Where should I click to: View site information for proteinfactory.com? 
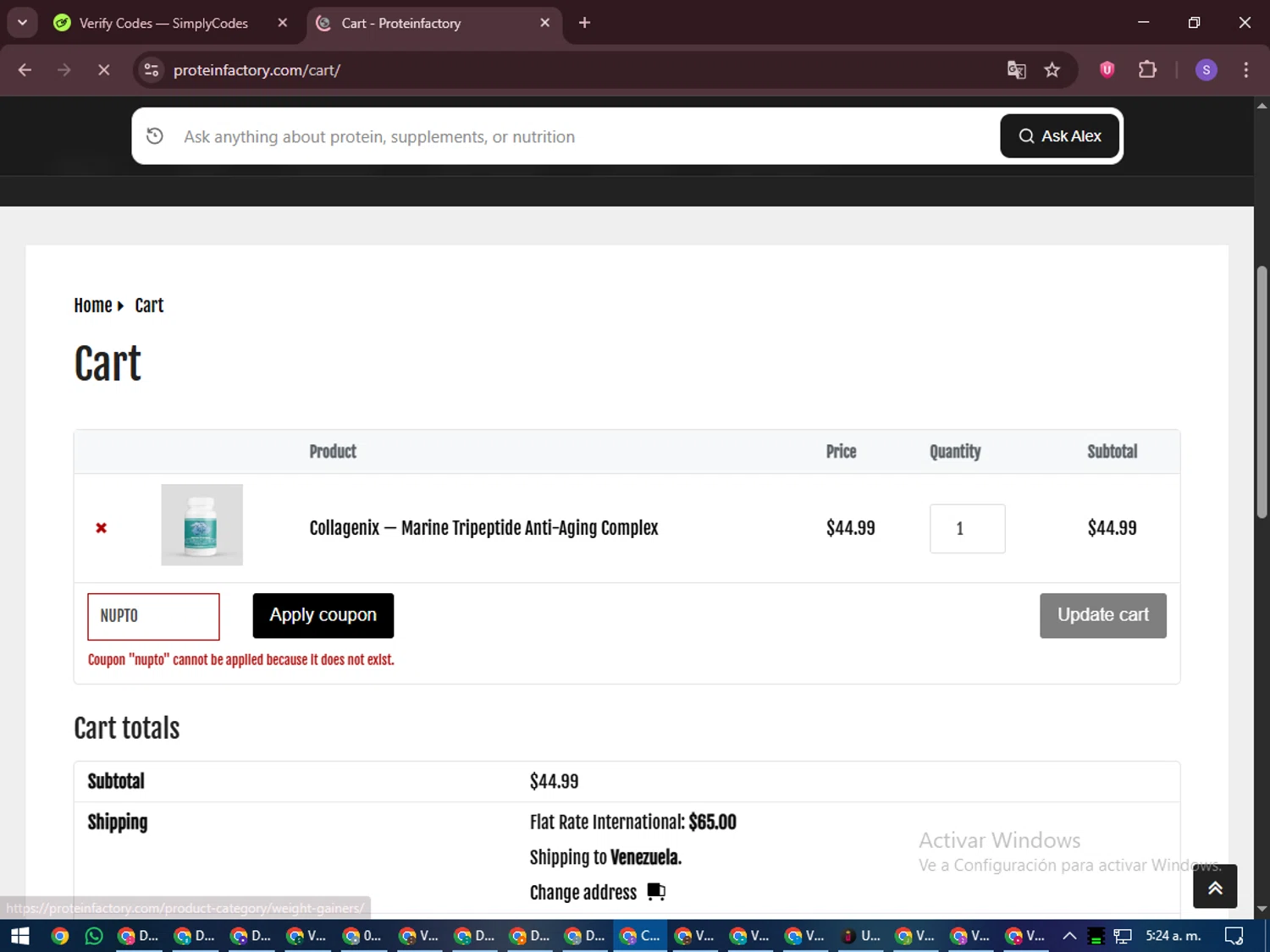152,70
